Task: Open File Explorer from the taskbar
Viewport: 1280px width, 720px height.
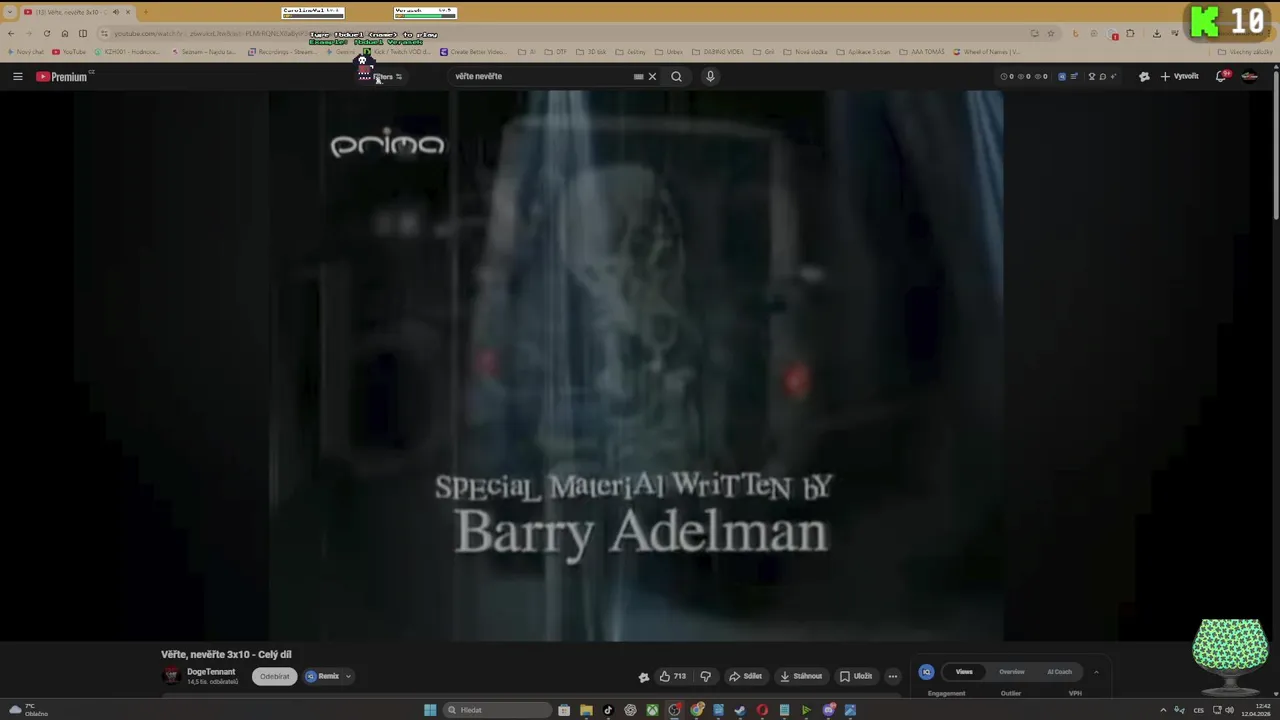Action: [x=586, y=710]
